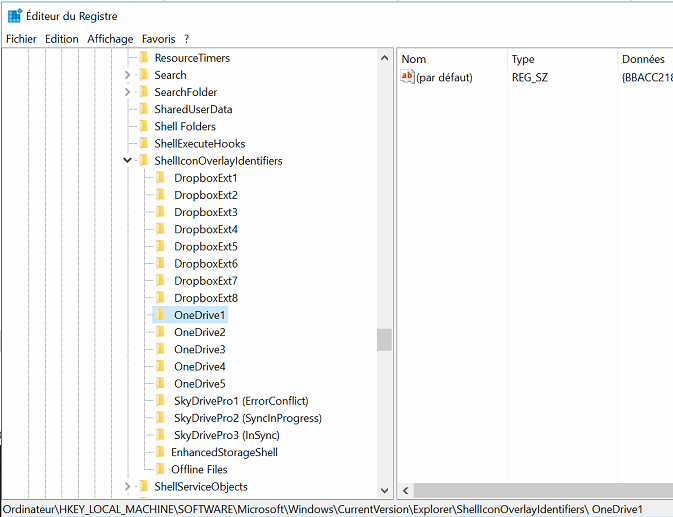Click the REG_SZ type cell

530,78
